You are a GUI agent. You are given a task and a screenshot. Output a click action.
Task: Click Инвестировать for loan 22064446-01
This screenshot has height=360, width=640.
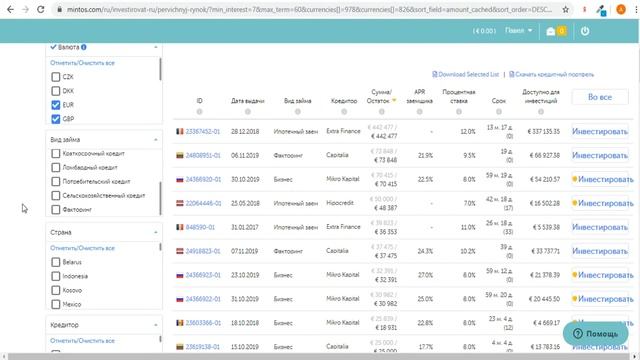point(602,203)
